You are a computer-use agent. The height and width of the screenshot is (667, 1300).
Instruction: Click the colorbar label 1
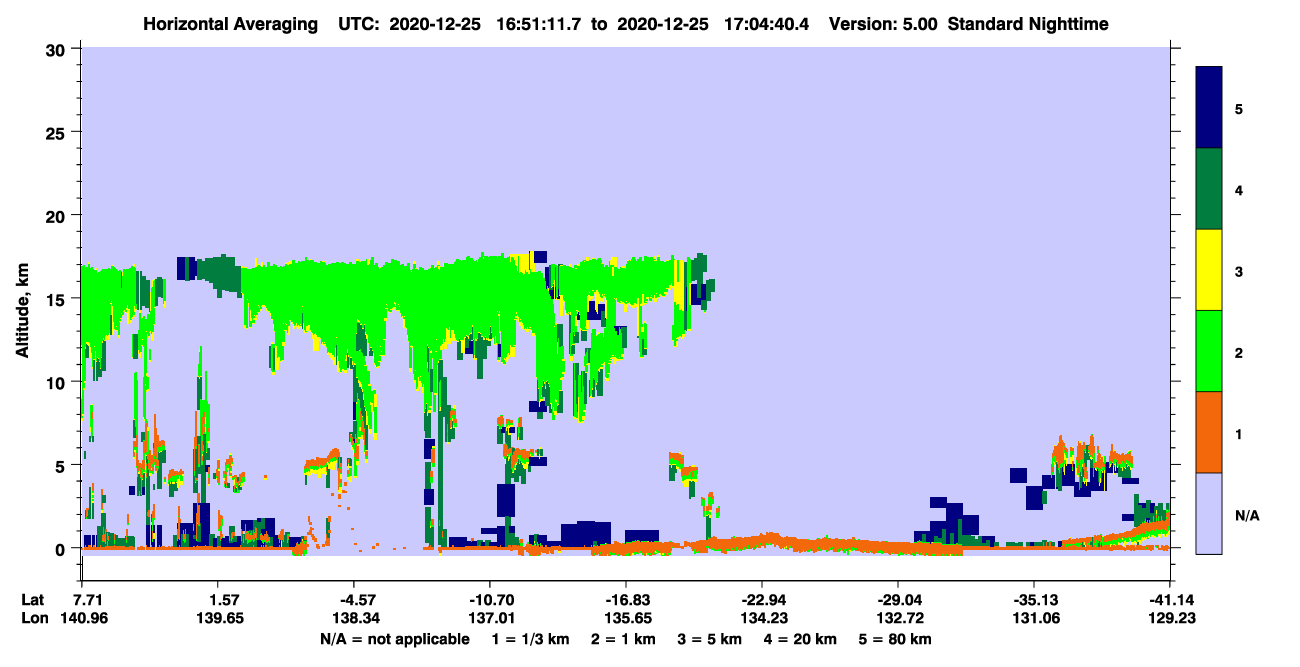point(1238,432)
